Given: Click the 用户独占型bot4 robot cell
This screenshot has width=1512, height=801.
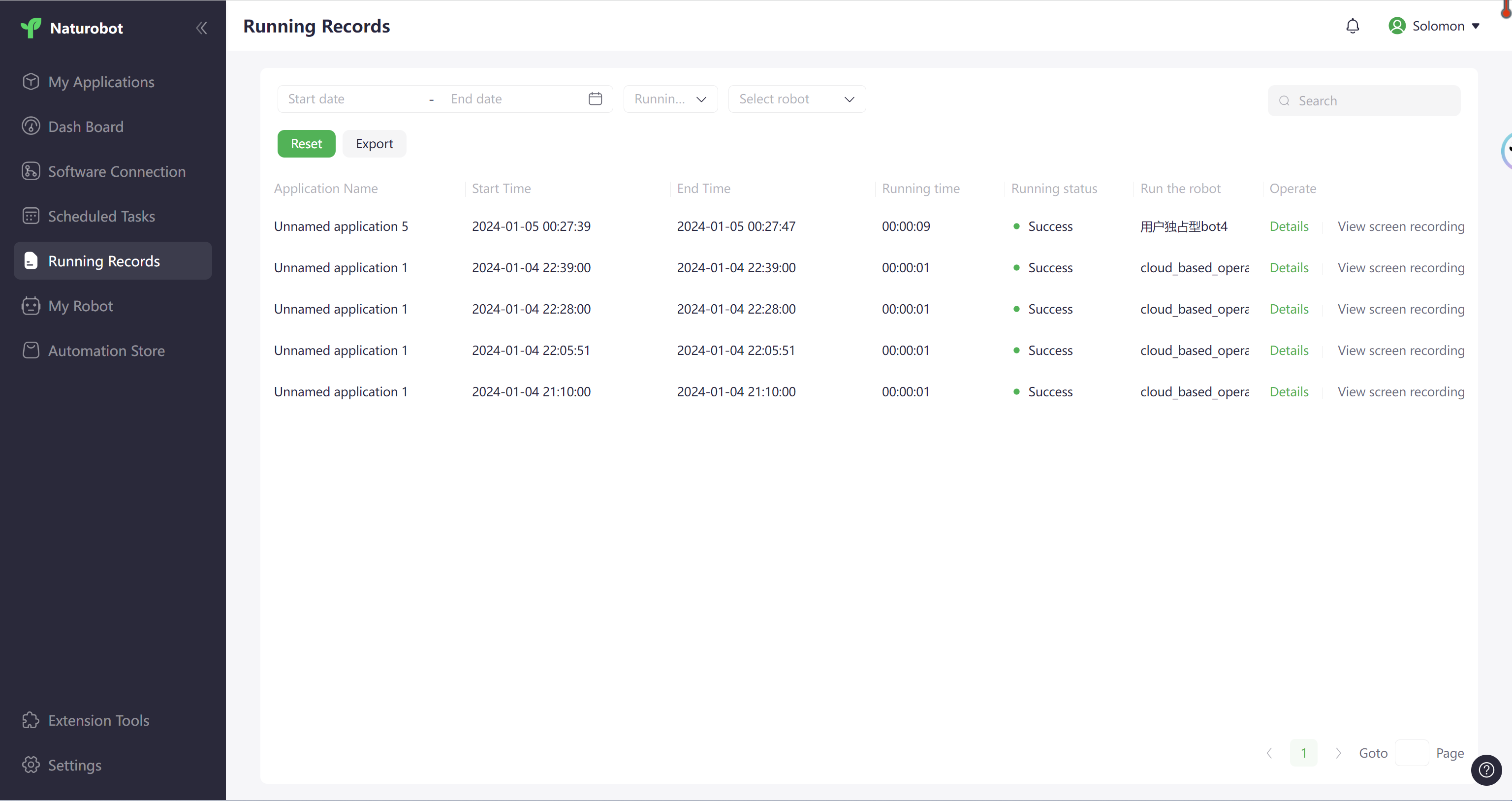Looking at the screenshot, I should coord(1184,226).
